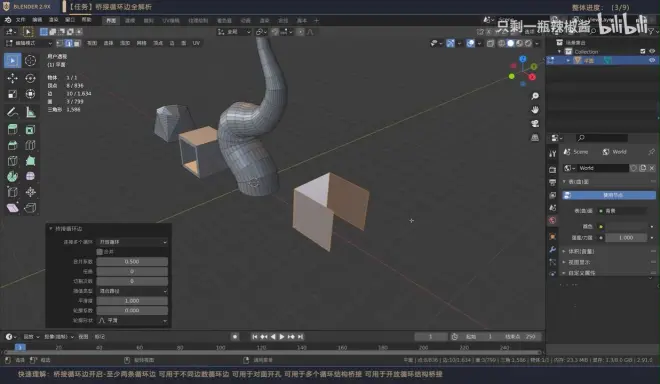The image size is (660, 384).
Task: Choose the Measure tool icon
Action: 30,112
